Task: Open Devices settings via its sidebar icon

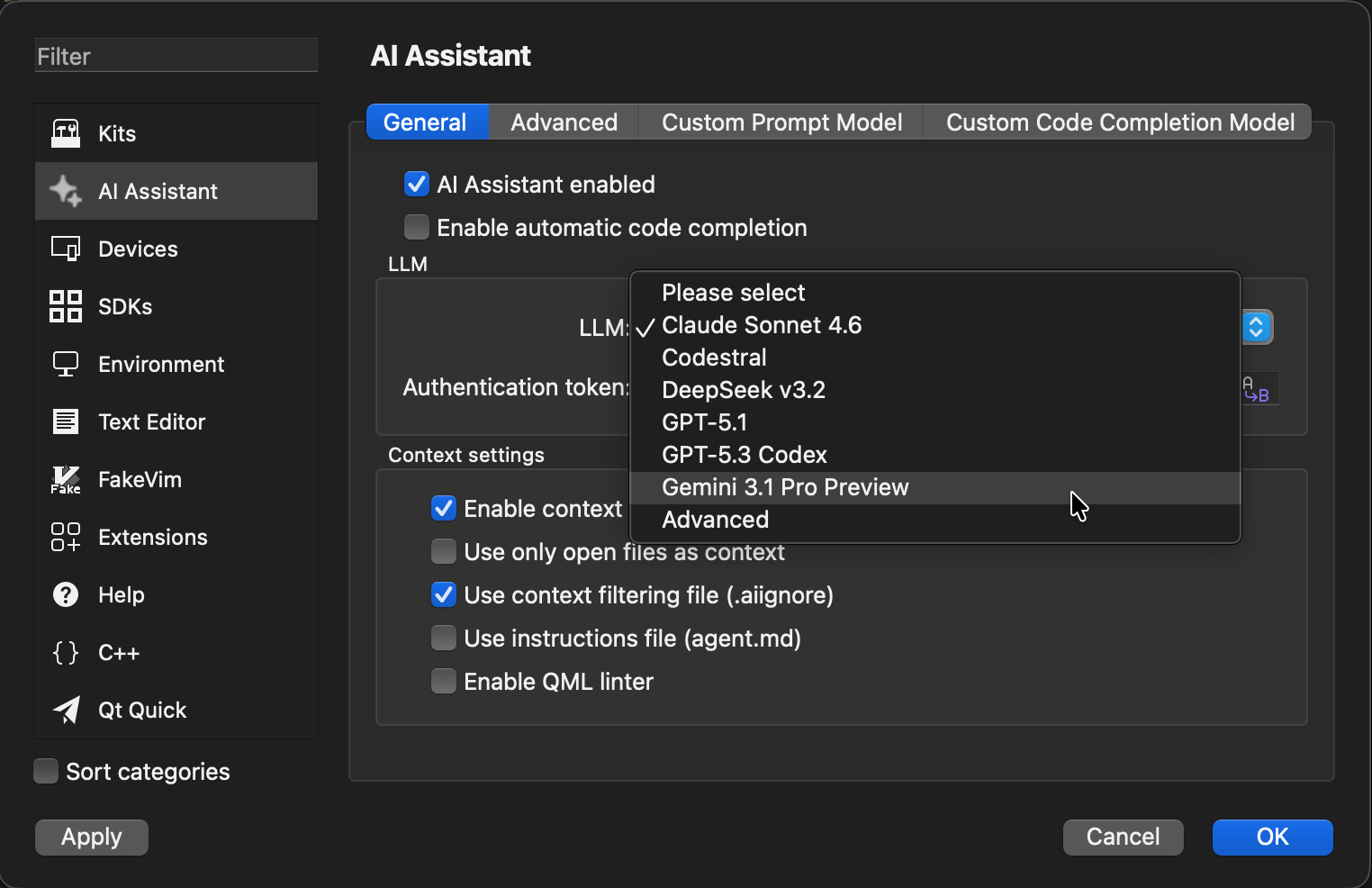Action: tap(65, 249)
